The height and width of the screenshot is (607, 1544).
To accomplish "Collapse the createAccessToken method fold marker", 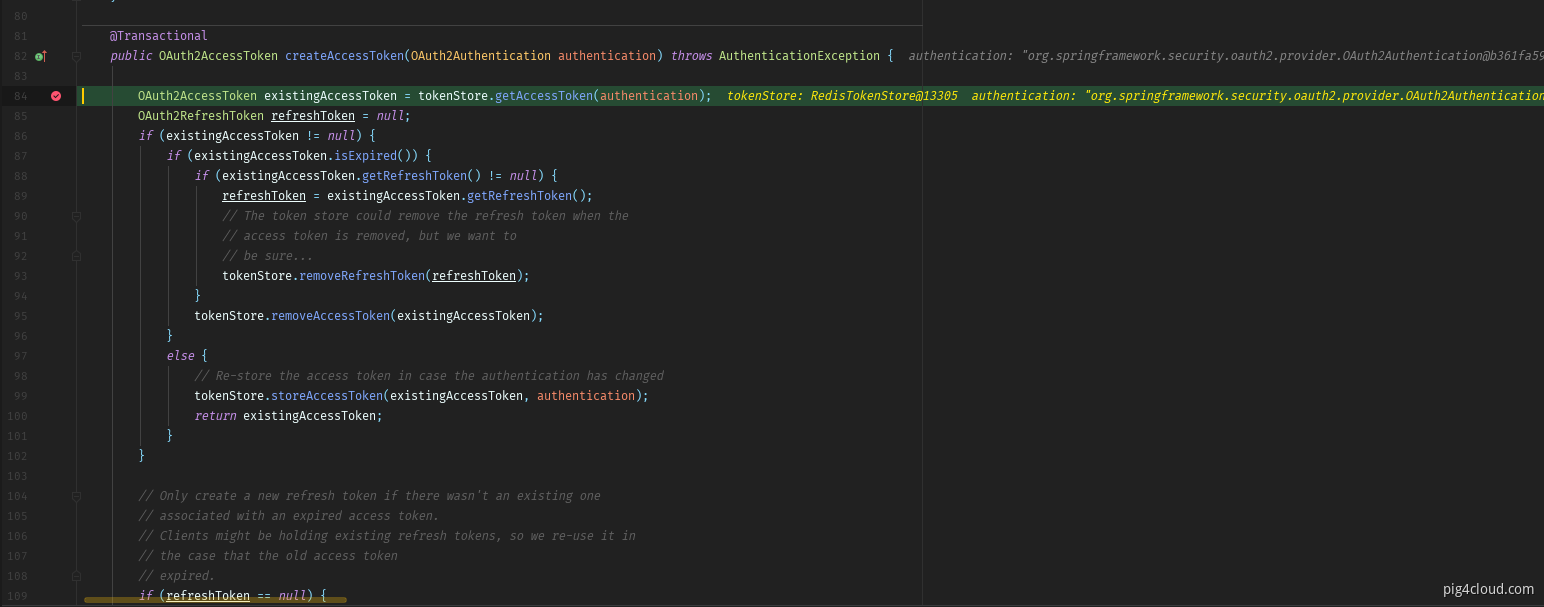I will click(x=76, y=56).
